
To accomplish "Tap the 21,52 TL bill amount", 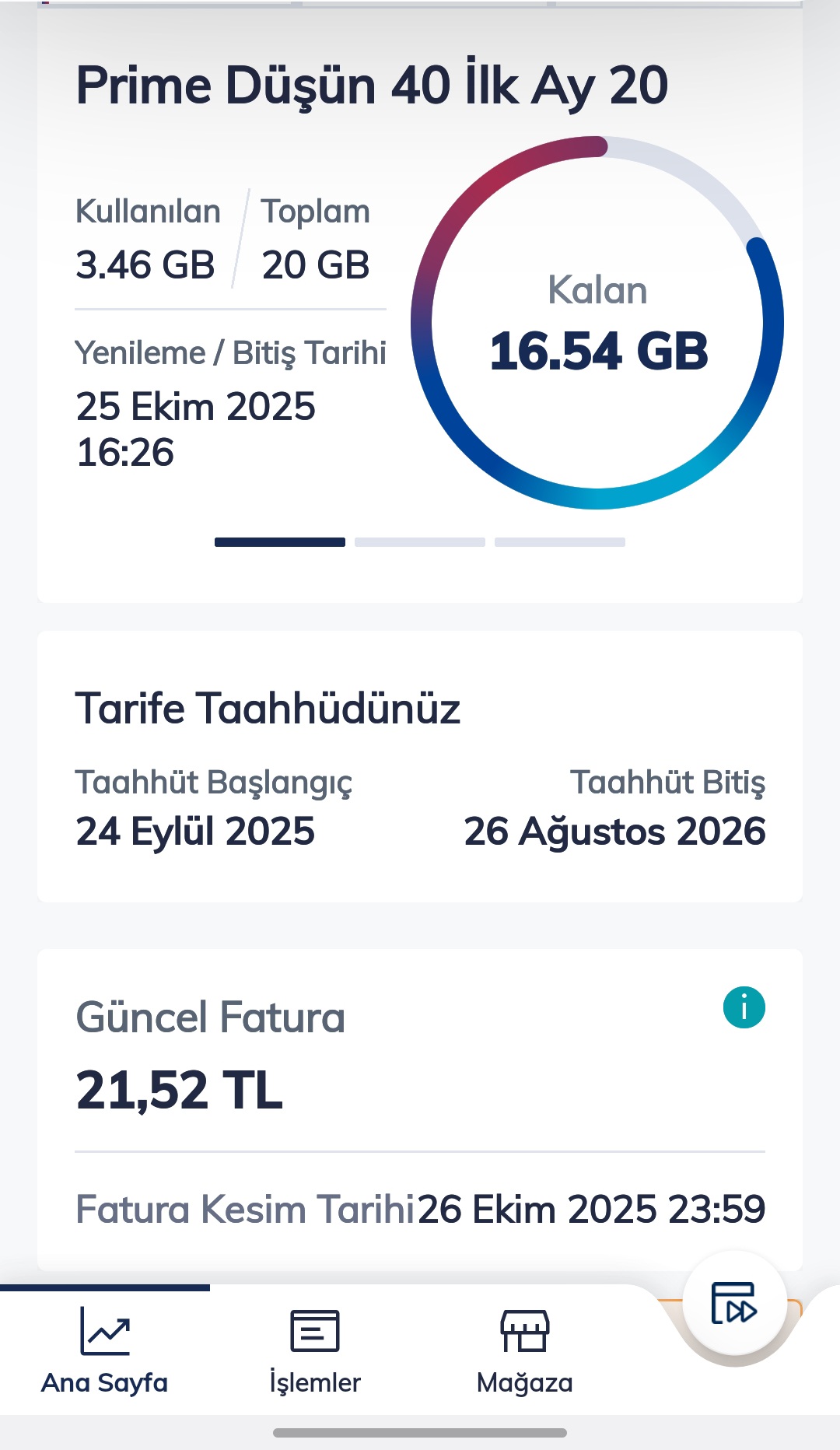I will [180, 1090].
